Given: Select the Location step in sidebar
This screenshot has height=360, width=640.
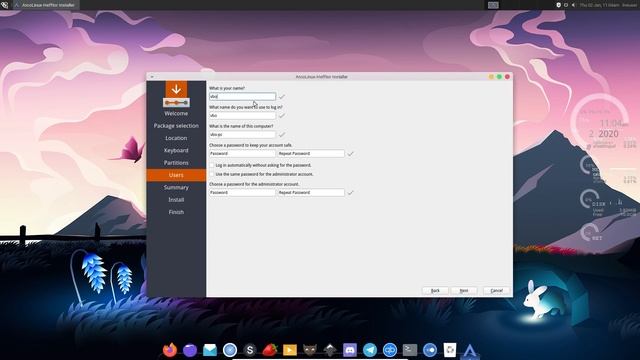Looking at the screenshot, I should point(176,138).
